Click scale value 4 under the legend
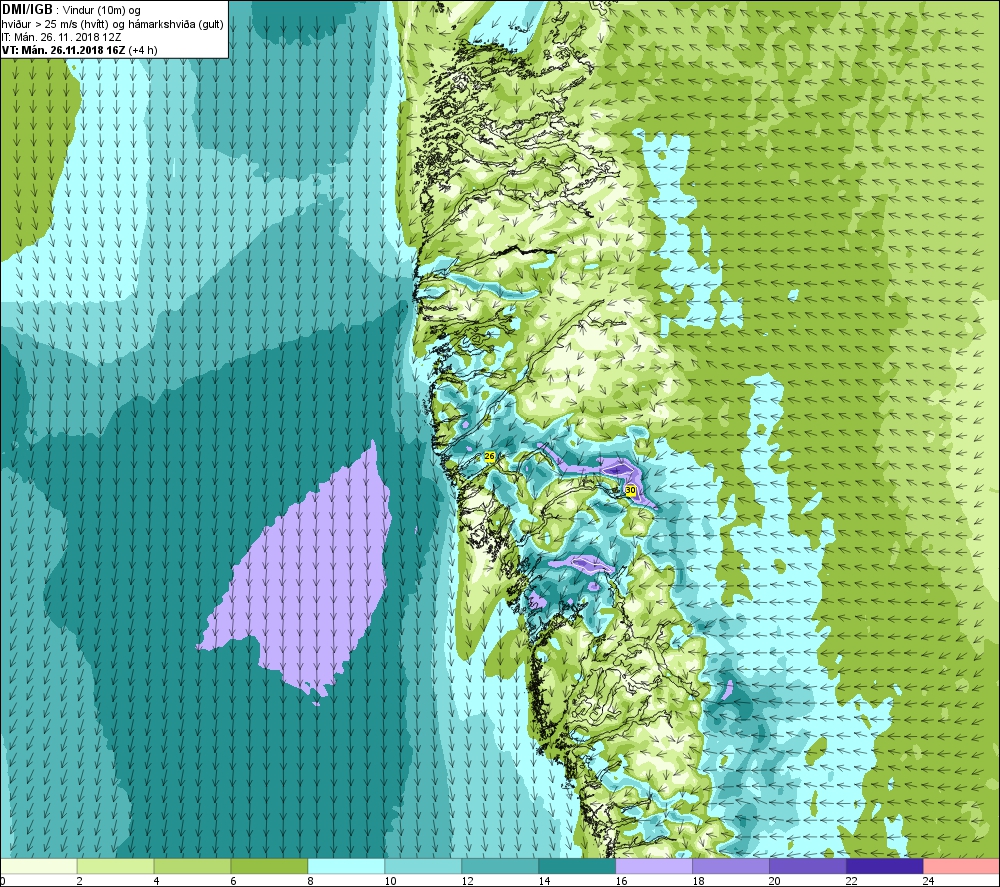The height and width of the screenshot is (887, 1000). (156, 881)
